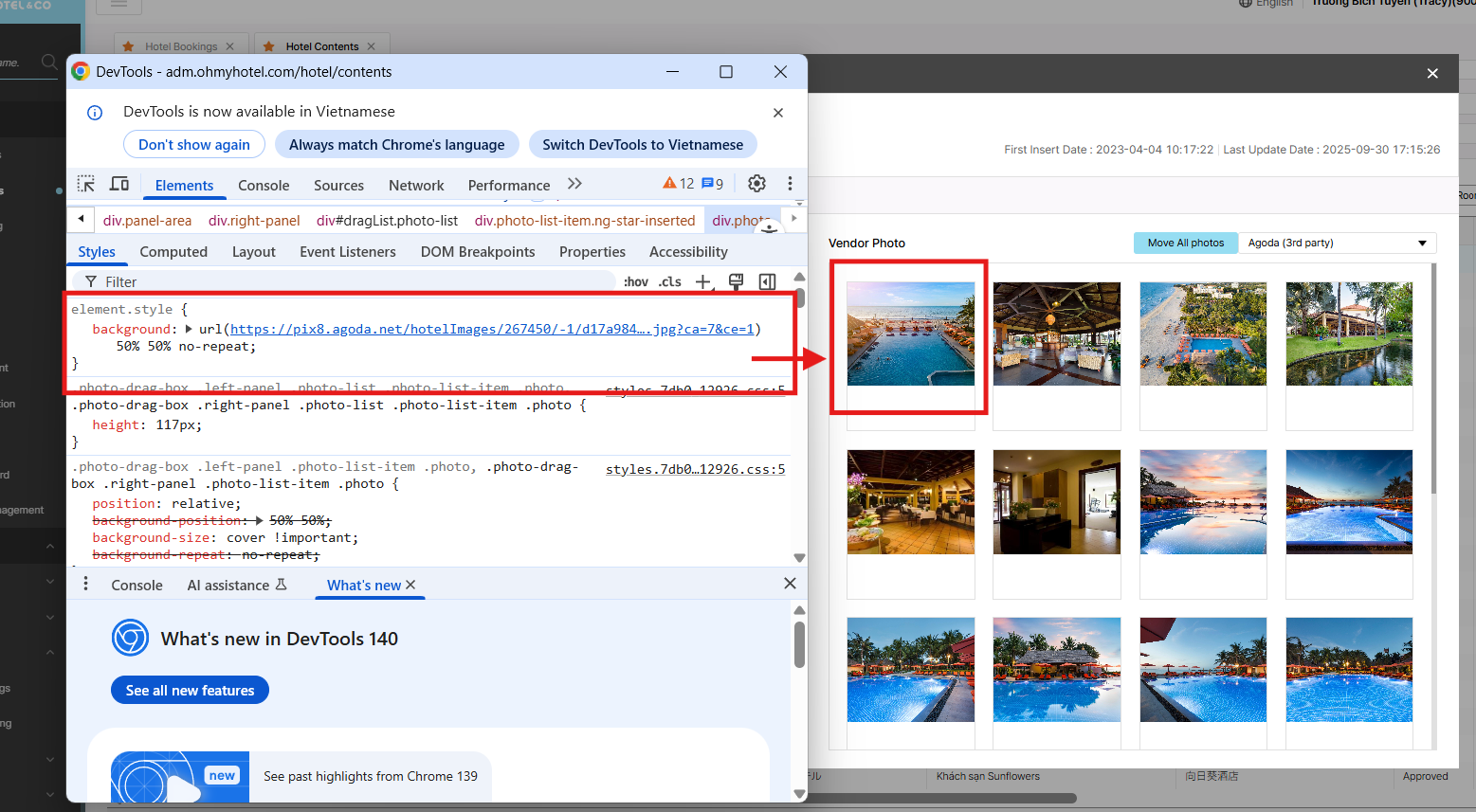1476x812 pixels.
Task: Toggle the :hov element state panel
Action: click(x=636, y=281)
